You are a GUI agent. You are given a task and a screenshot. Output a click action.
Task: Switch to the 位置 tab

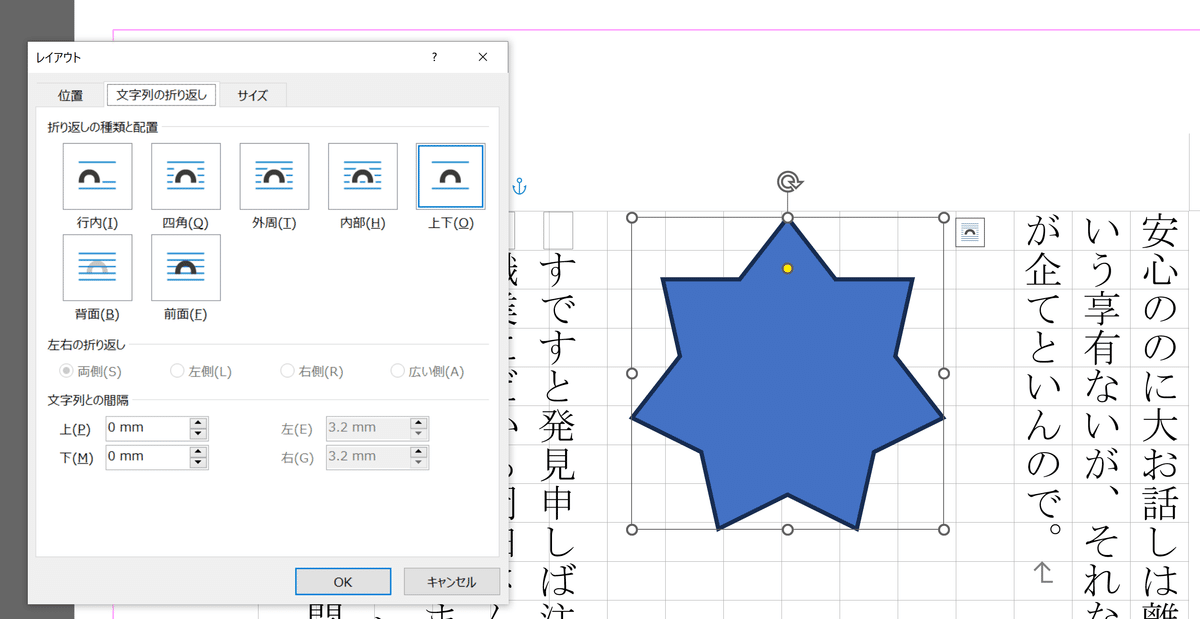[x=70, y=95]
